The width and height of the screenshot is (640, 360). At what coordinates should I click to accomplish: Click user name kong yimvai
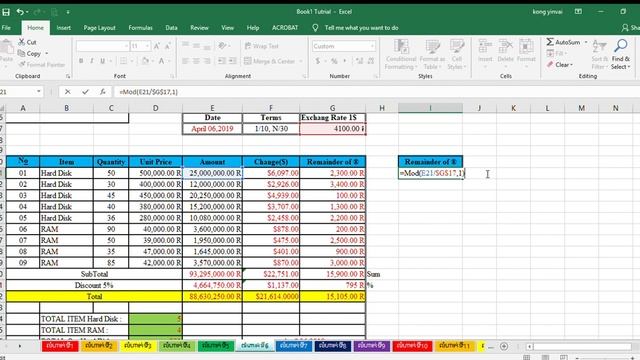(x=547, y=12)
